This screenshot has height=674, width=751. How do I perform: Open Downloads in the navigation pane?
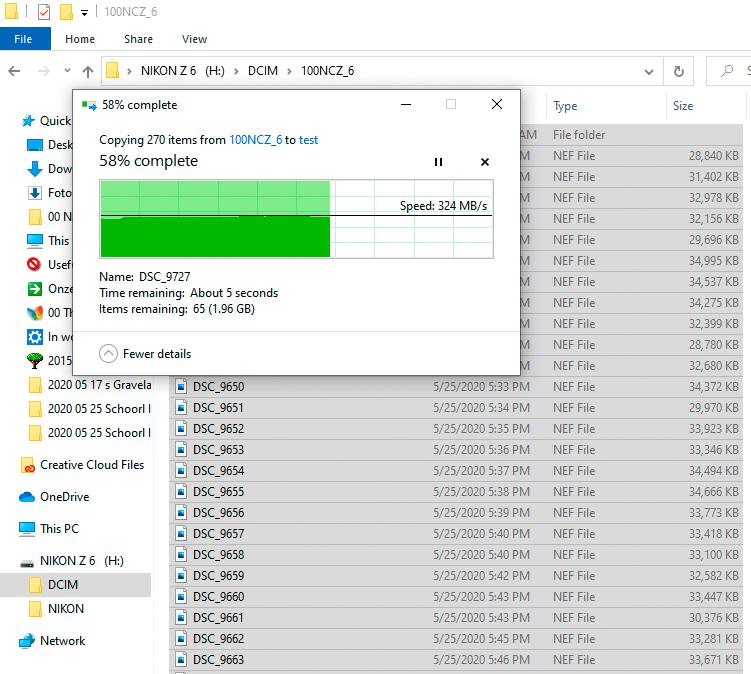tap(50, 169)
